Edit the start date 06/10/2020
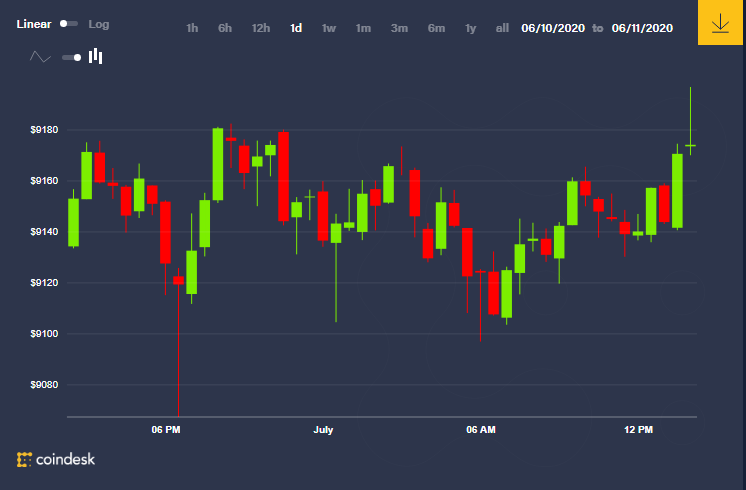746x490 pixels. [x=553, y=28]
